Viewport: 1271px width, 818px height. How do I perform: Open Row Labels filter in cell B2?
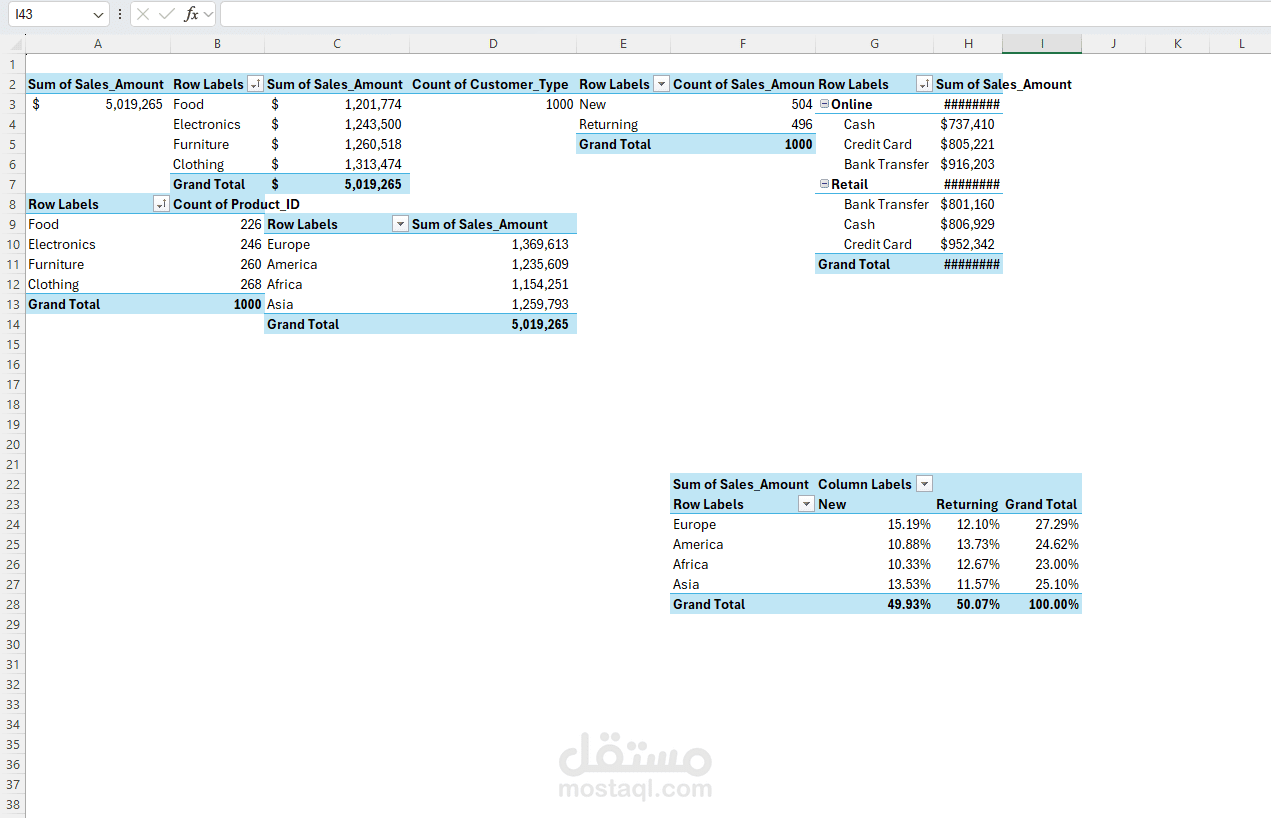pos(255,85)
